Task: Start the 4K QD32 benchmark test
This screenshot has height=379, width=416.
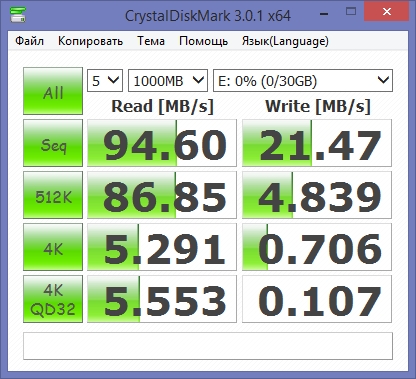Action: click(53, 299)
